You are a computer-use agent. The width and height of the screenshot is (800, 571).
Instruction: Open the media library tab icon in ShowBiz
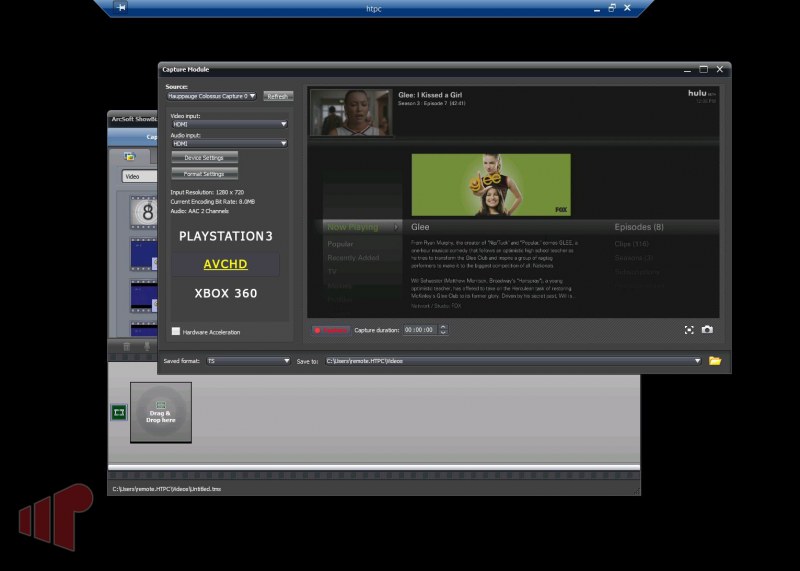130,157
